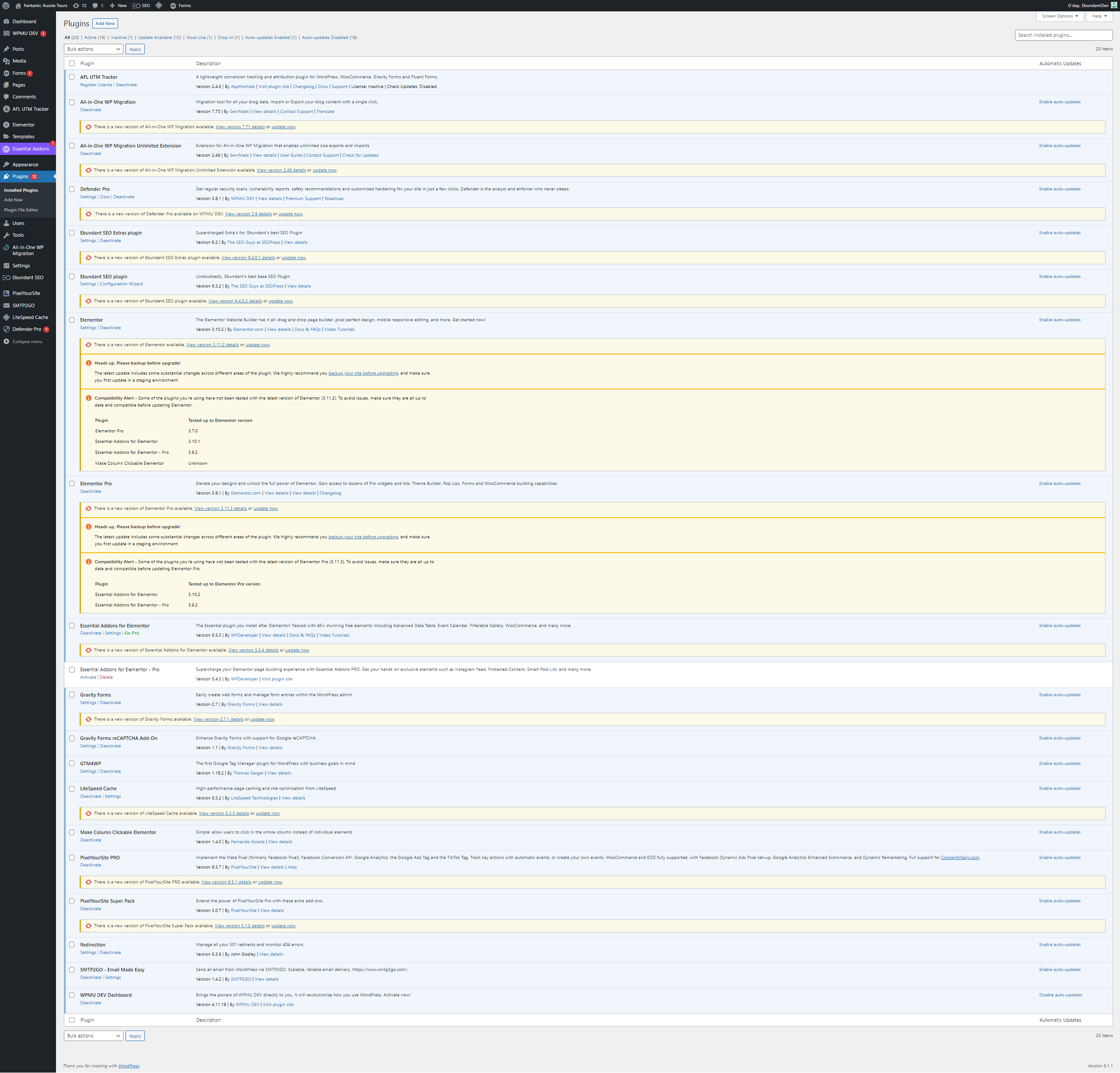Open the Essential Addons sidebar item
The height and width of the screenshot is (1073, 1120).
[x=30, y=149]
